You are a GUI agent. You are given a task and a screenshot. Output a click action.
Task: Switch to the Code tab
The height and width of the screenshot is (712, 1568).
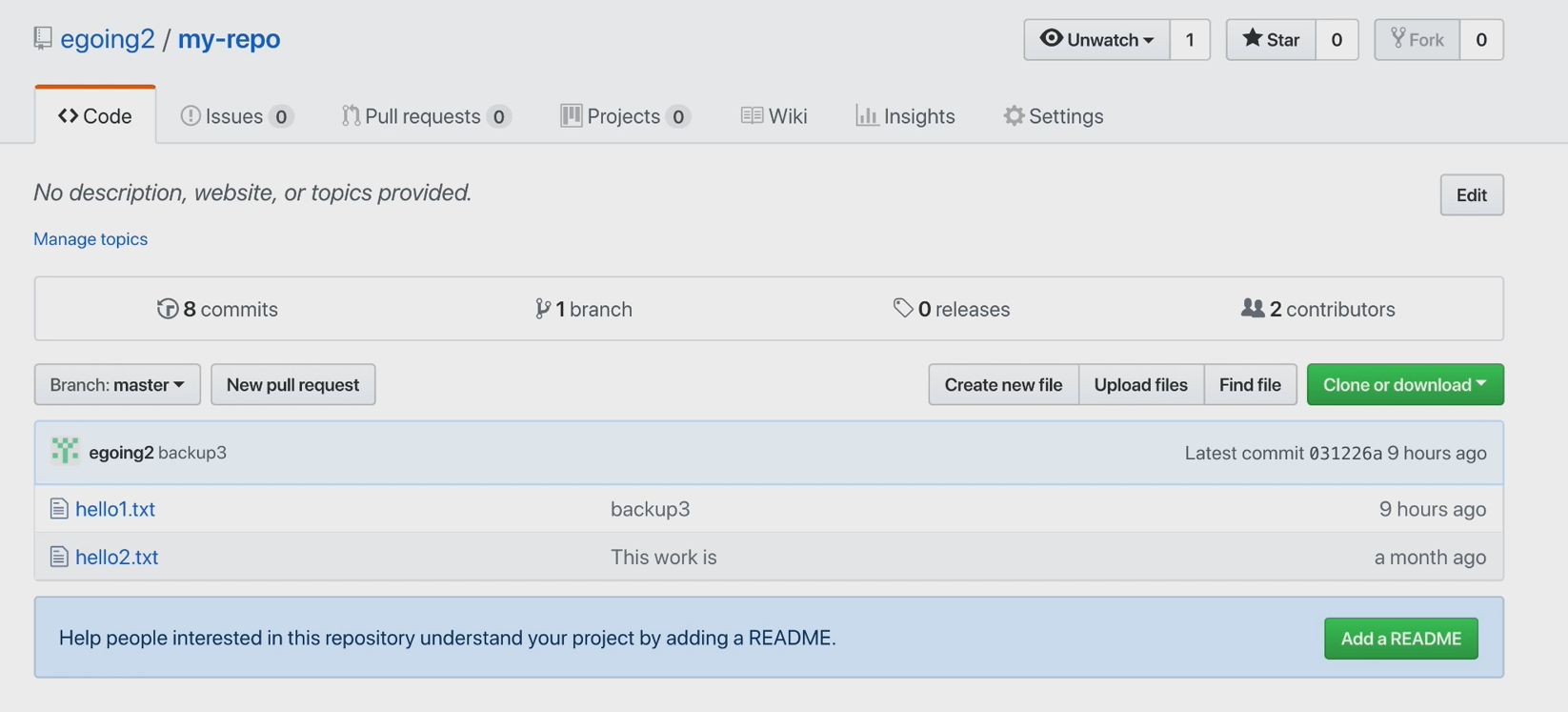pos(95,116)
